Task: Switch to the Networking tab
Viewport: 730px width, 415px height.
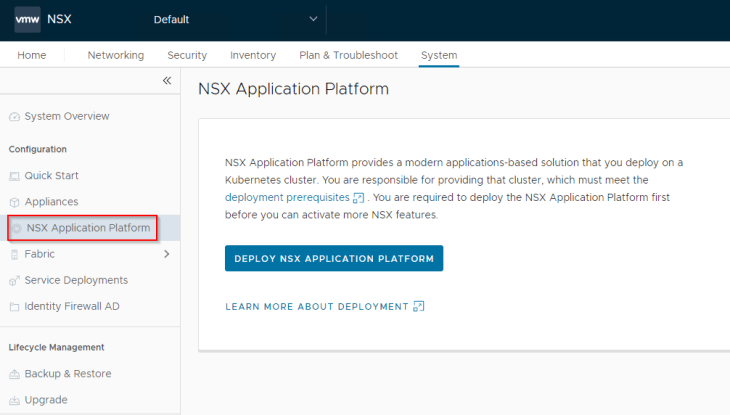Action: (116, 55)
